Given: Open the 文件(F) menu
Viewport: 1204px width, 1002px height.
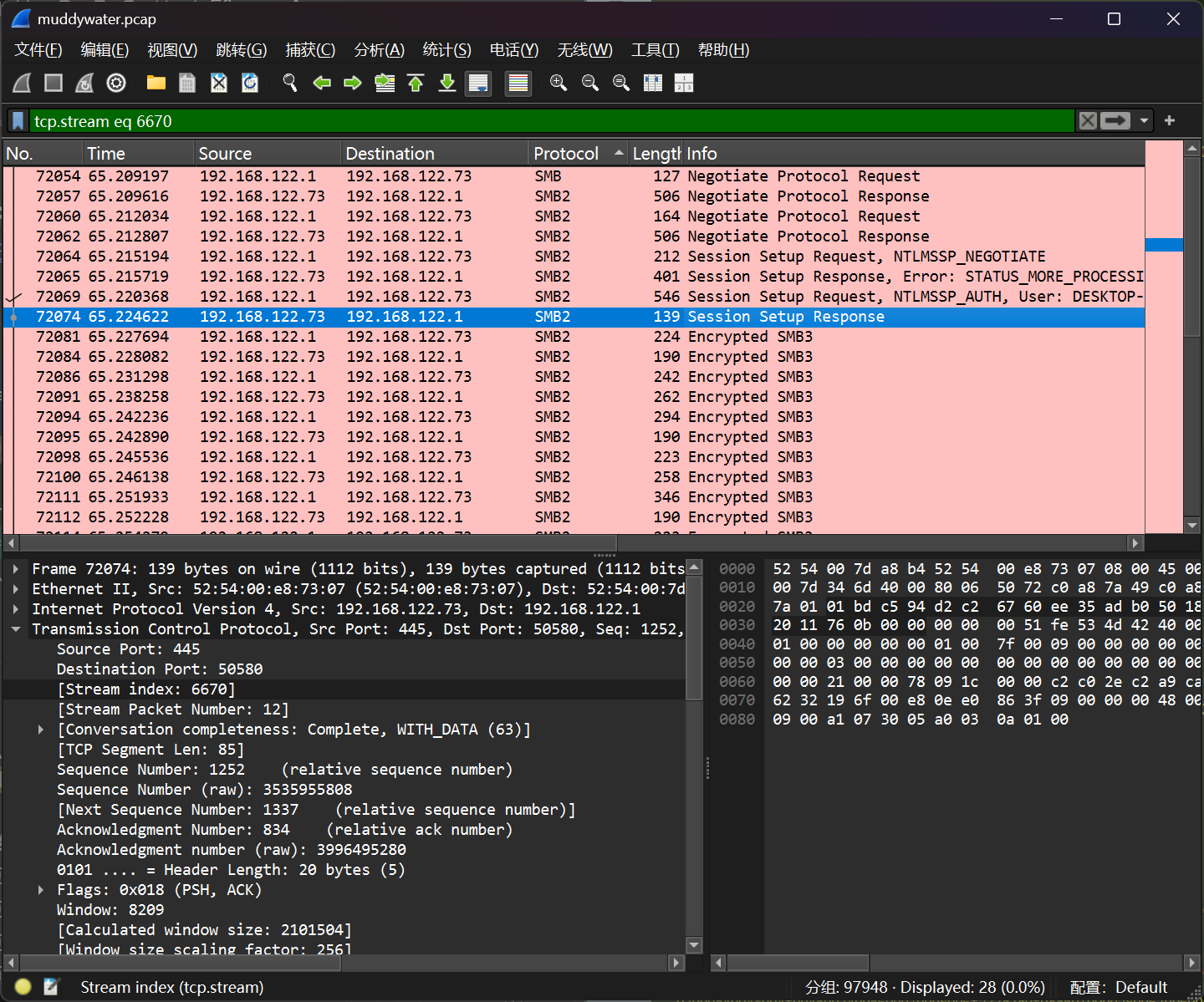Looking at the screenshot, I should pyautogui.click(x=38, y=50).
